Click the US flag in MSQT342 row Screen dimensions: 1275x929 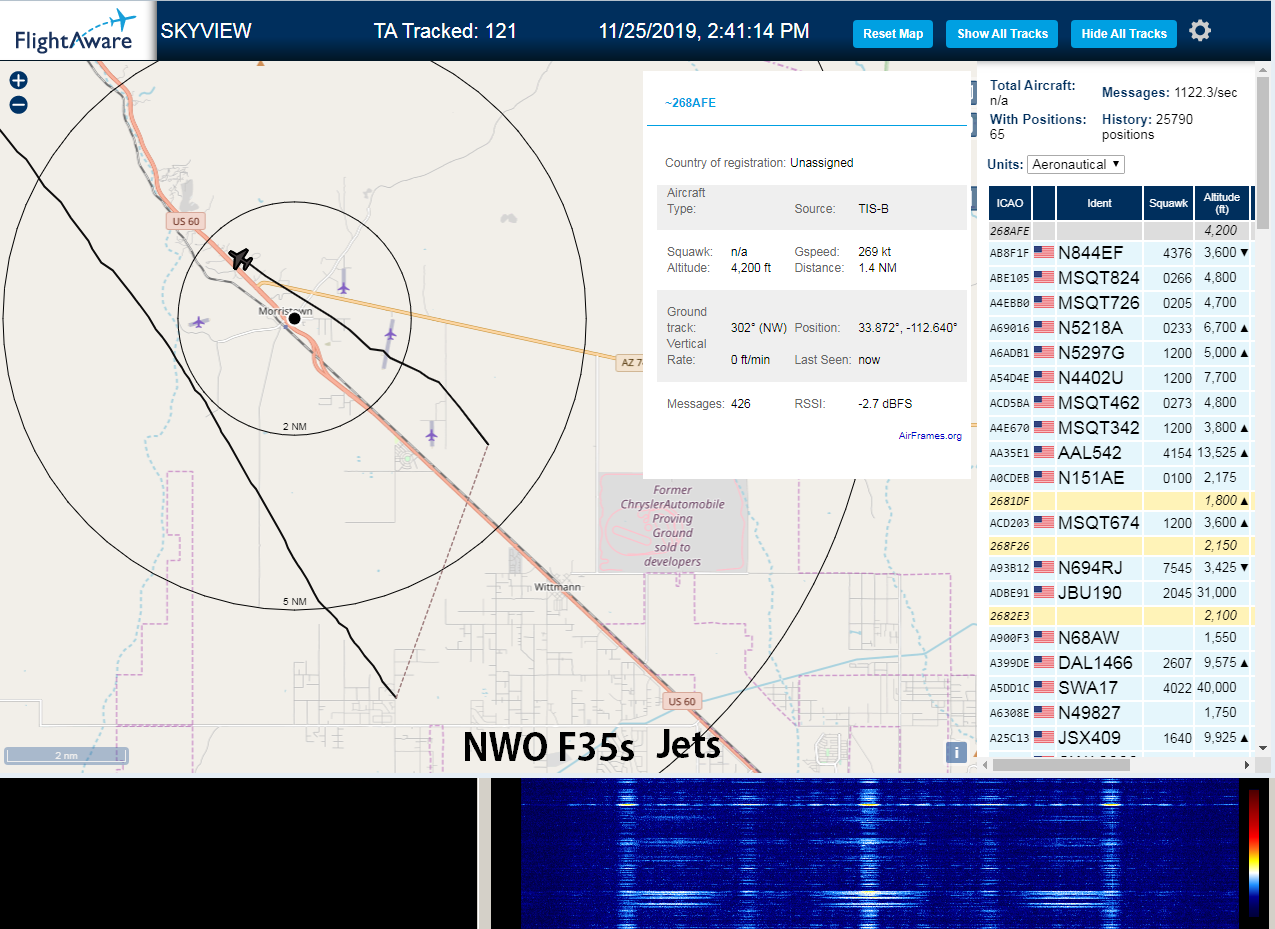(x=1044, y=428)
